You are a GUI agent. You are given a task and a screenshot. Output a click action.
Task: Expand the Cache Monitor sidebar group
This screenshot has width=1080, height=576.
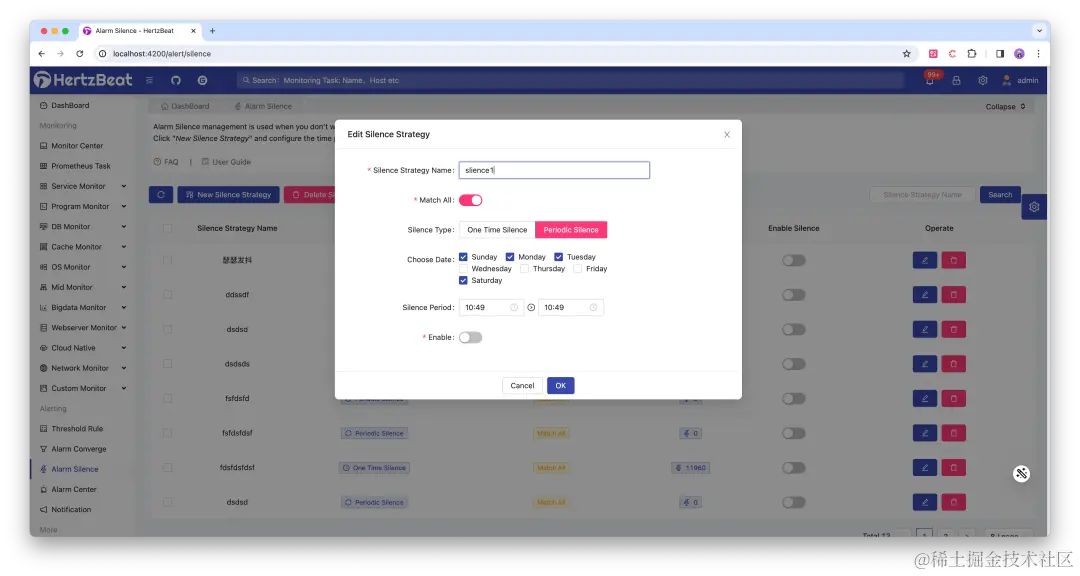coord(83,247)
